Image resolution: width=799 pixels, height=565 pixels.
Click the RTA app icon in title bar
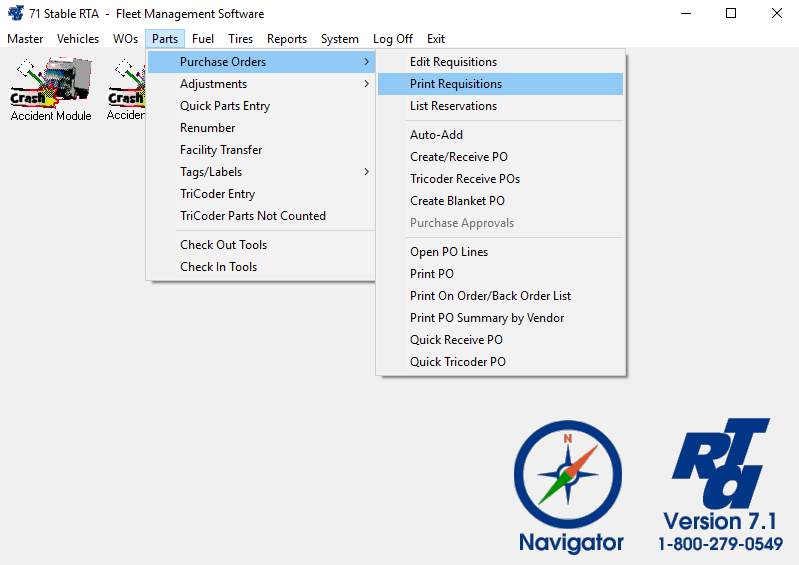pyautogui.click(x=16, y=14)
